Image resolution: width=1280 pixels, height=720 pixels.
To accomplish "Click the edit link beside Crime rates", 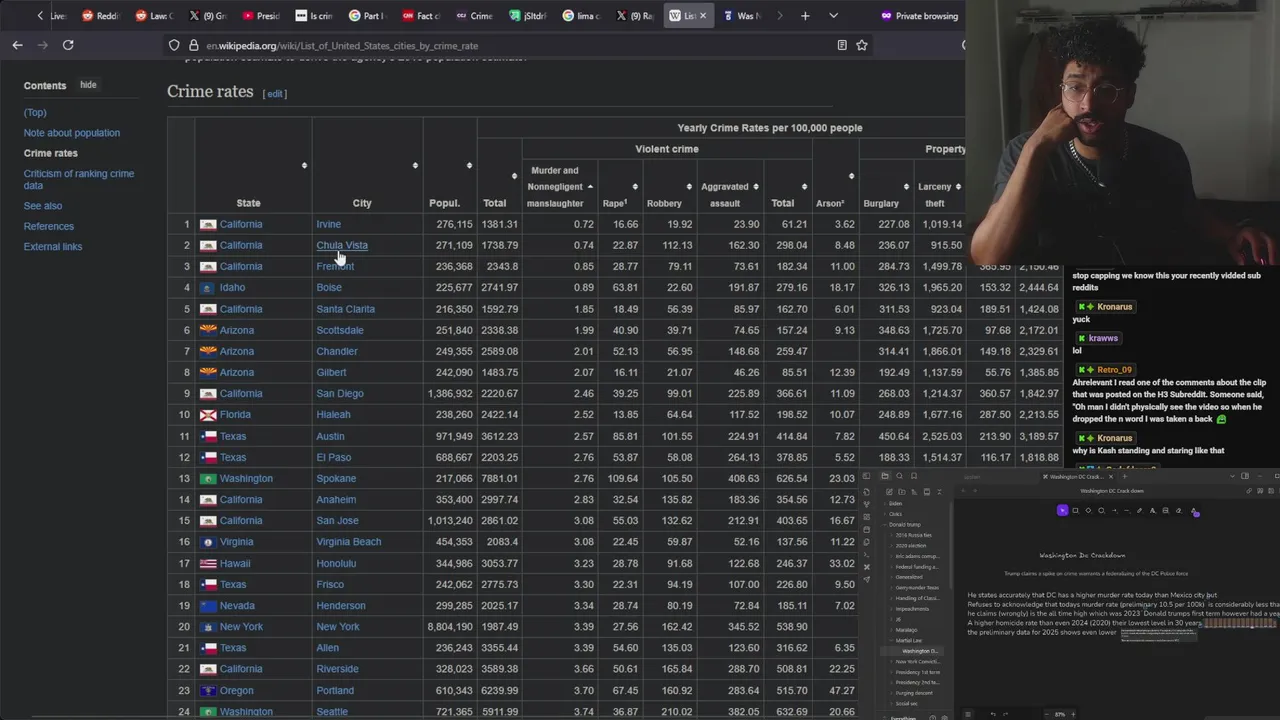I will tap(275, 94).
